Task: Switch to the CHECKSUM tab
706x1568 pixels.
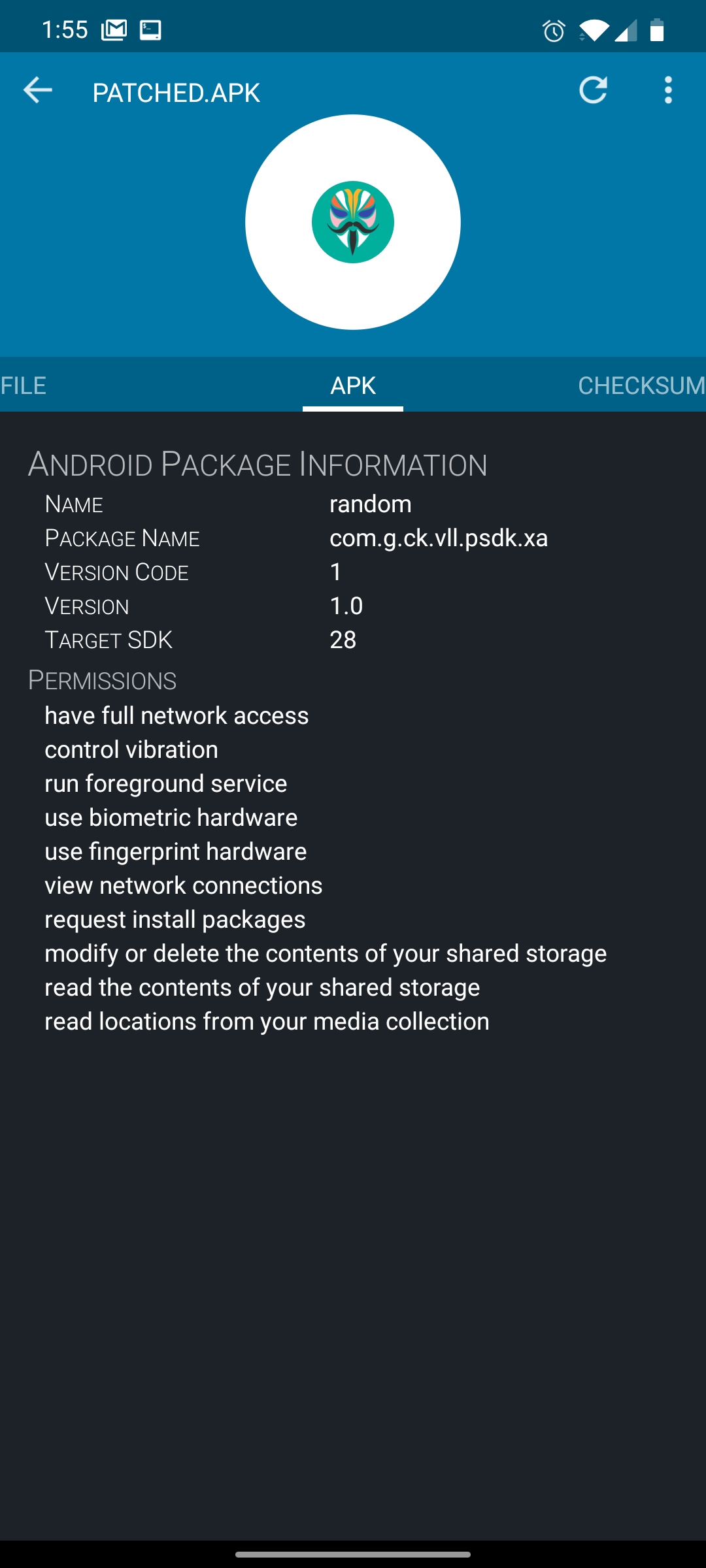Action: pos(641,385)
